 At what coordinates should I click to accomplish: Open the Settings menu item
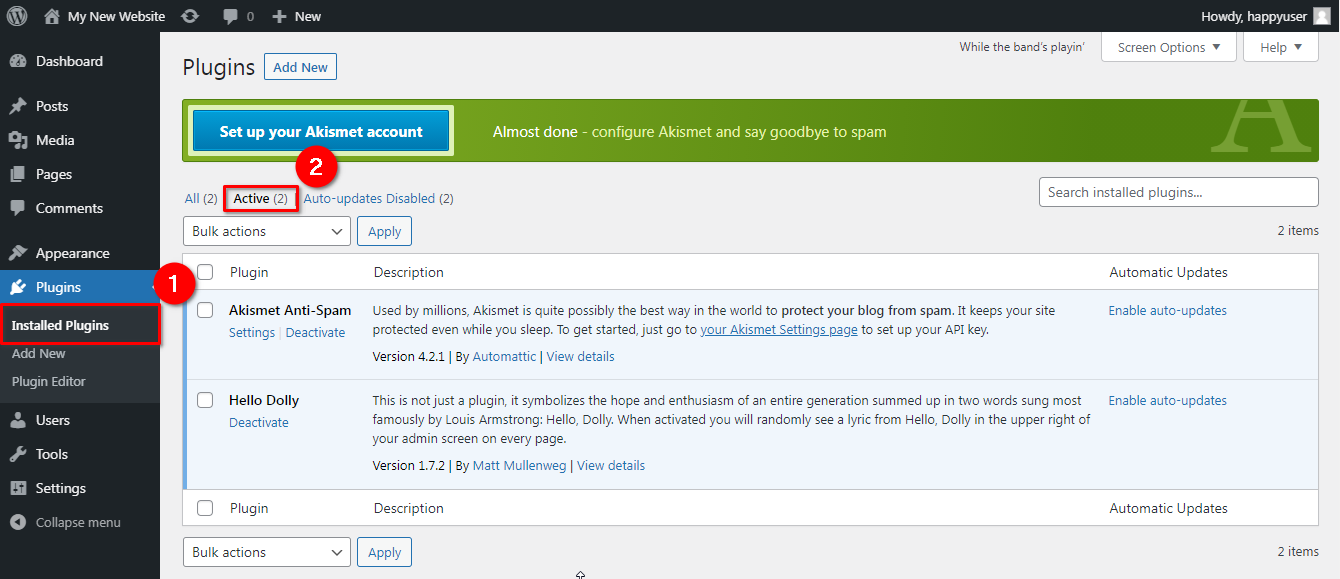tap(80, 488)
